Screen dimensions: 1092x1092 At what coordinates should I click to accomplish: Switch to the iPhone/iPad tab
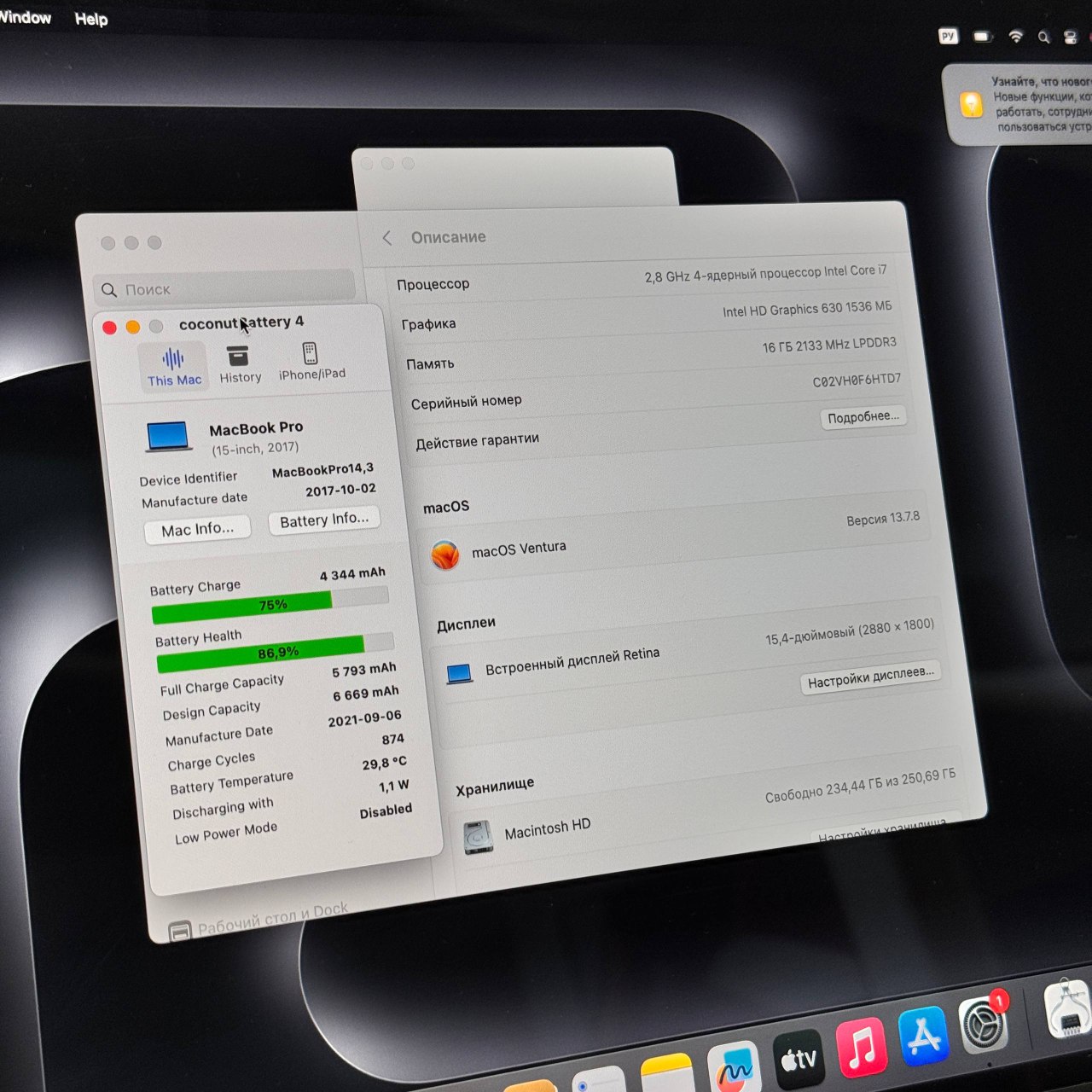(310, 358)
